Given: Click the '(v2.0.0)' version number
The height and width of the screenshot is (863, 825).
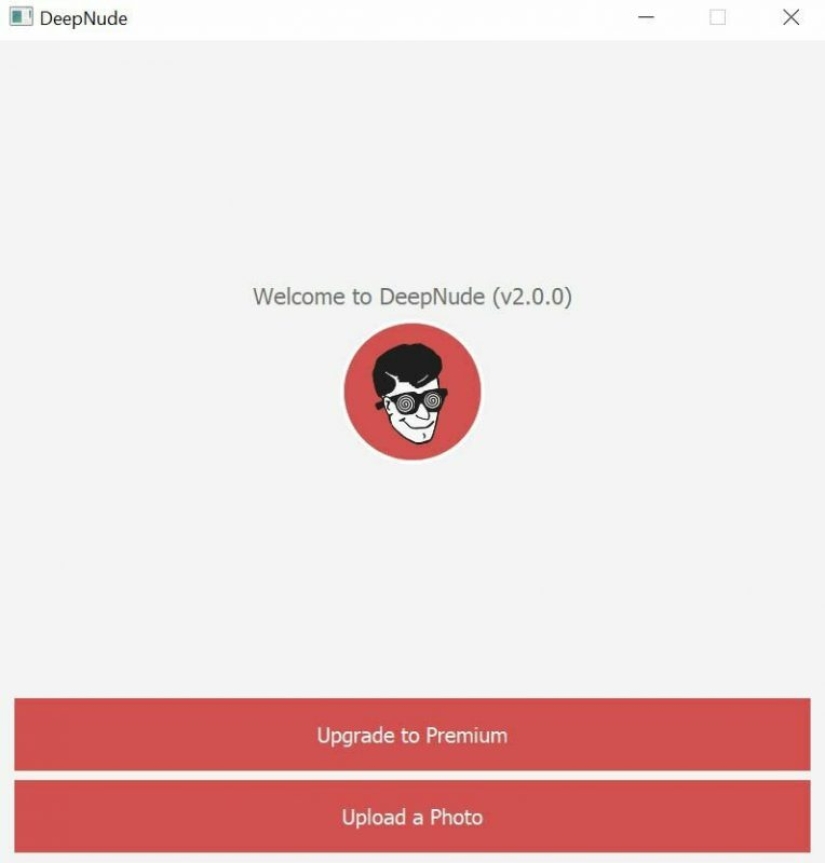Looking at the screenshot, I should [532, 297].
